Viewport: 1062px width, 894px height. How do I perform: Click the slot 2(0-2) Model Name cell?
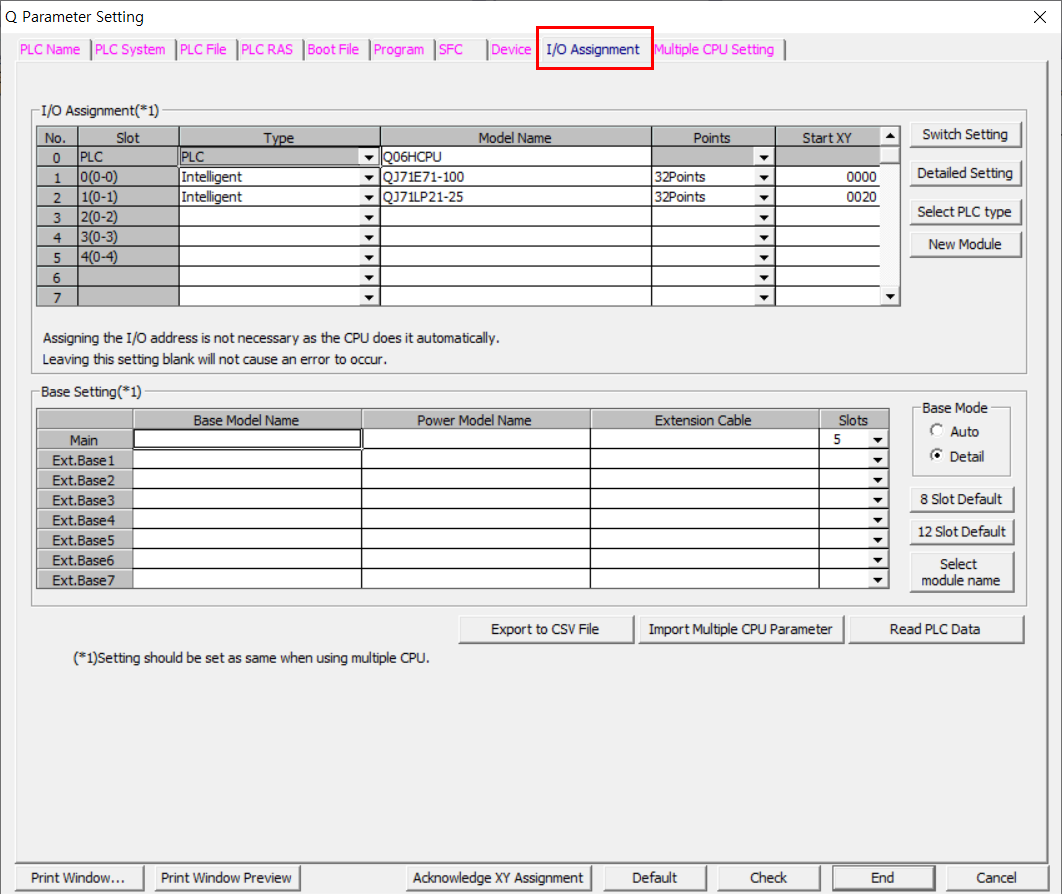[x=516, y=217]
